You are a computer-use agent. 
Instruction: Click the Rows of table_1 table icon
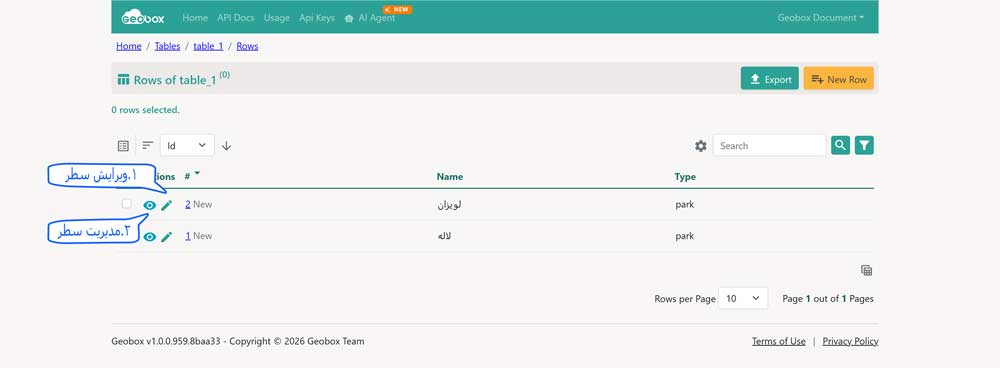coord(124,80)
